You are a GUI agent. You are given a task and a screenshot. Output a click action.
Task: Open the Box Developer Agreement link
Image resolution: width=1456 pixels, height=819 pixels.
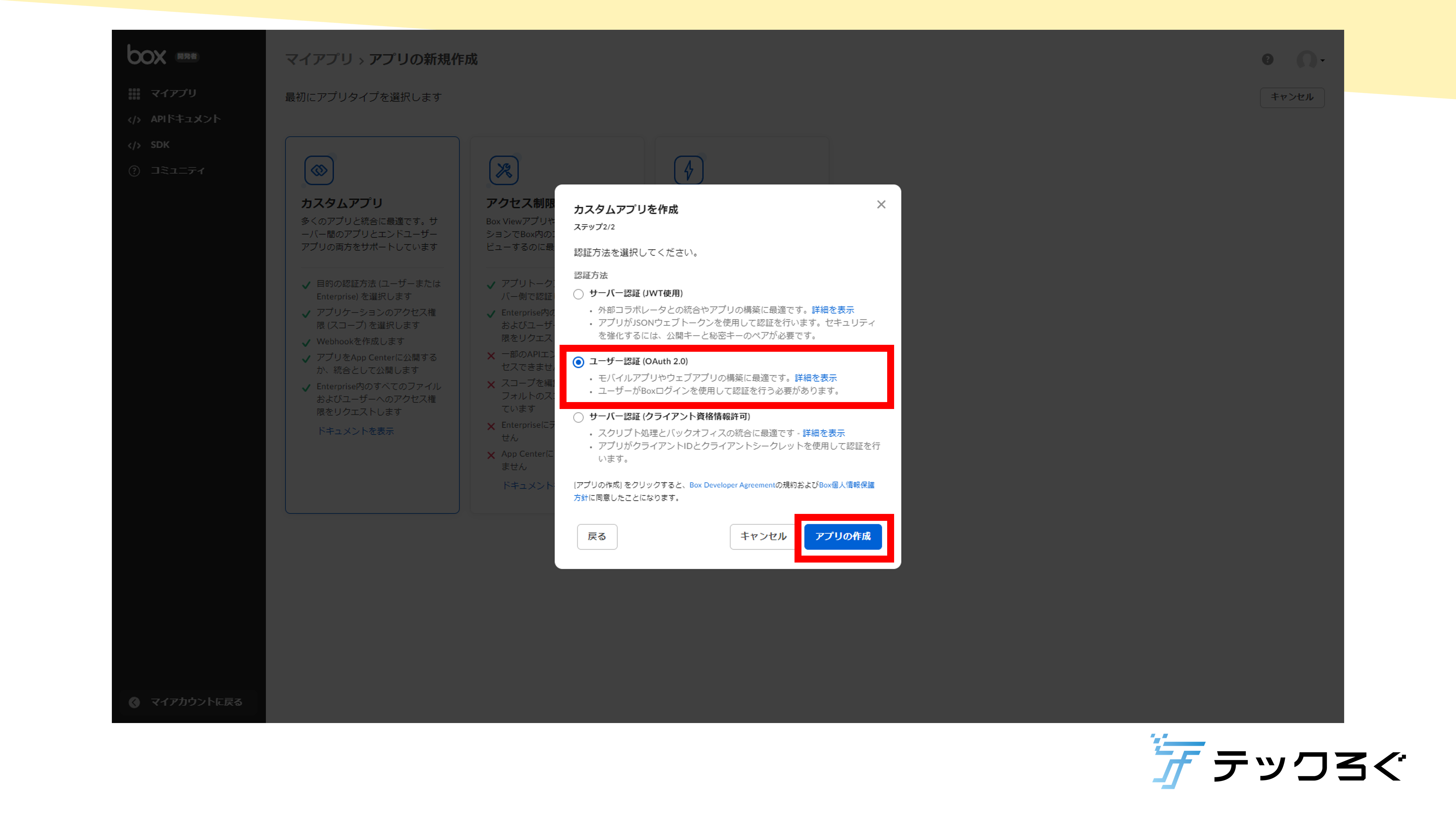click(732, 485)
